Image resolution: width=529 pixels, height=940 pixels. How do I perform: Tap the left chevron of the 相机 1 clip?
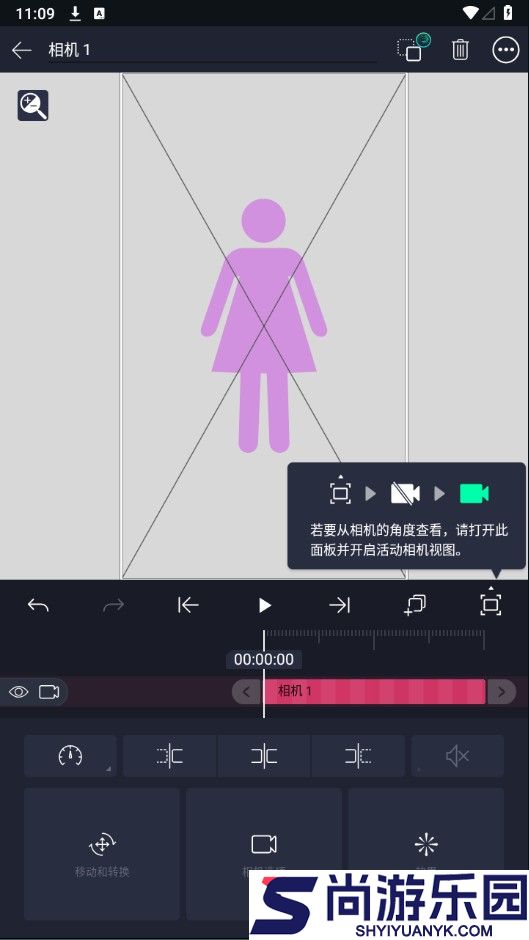246,692
